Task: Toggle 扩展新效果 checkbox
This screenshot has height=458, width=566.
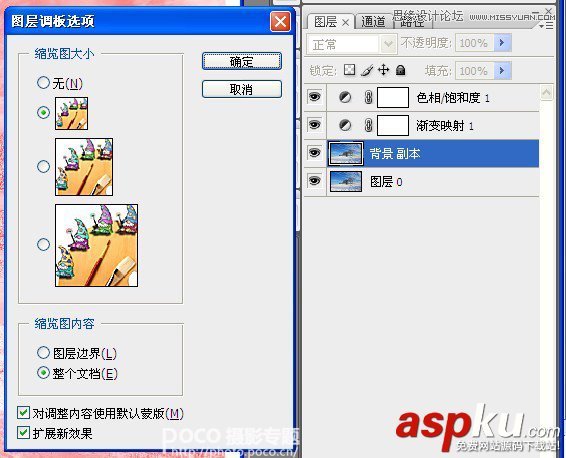Action: [x=23, y=433]
